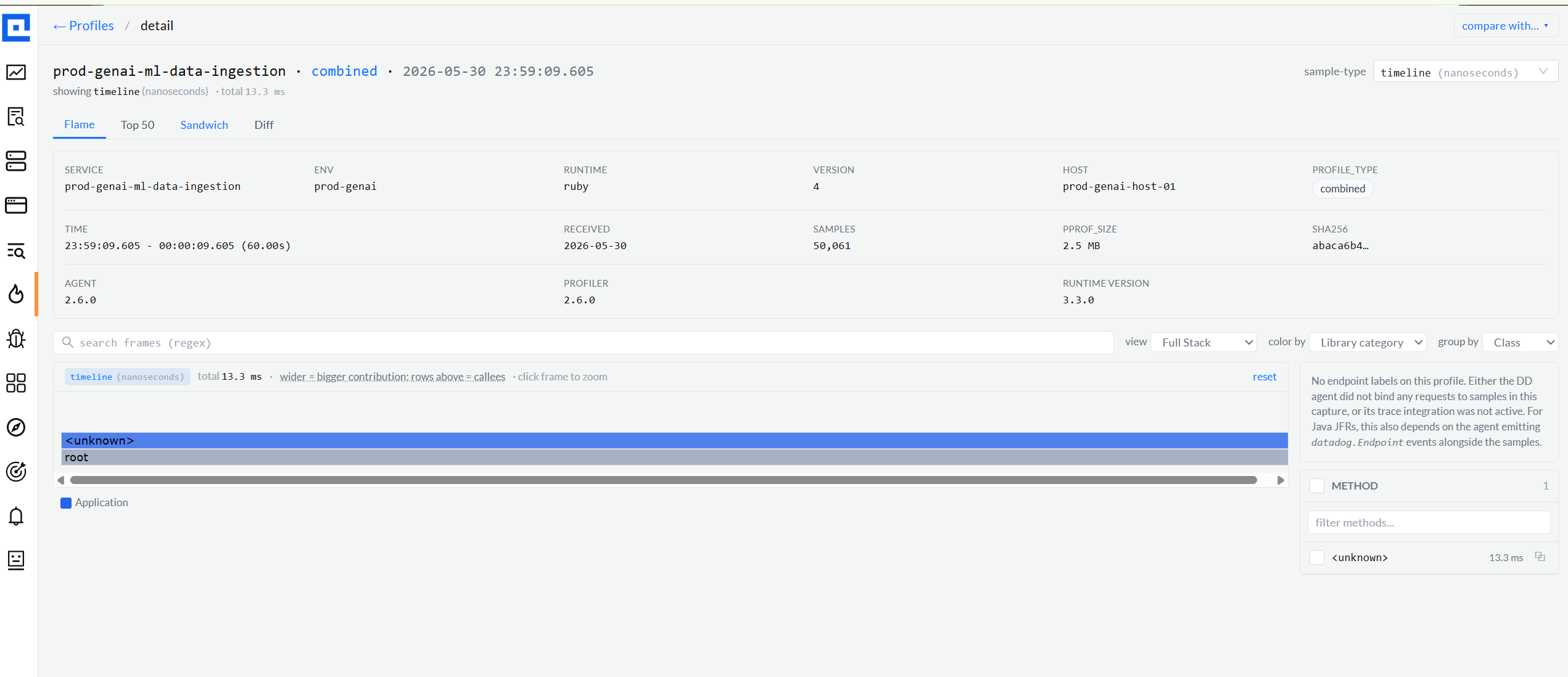Viewport: 1568px width, 677px height.
Task: Click the timeline (nanoseconds) chip
Action: [x=127, y=377]
